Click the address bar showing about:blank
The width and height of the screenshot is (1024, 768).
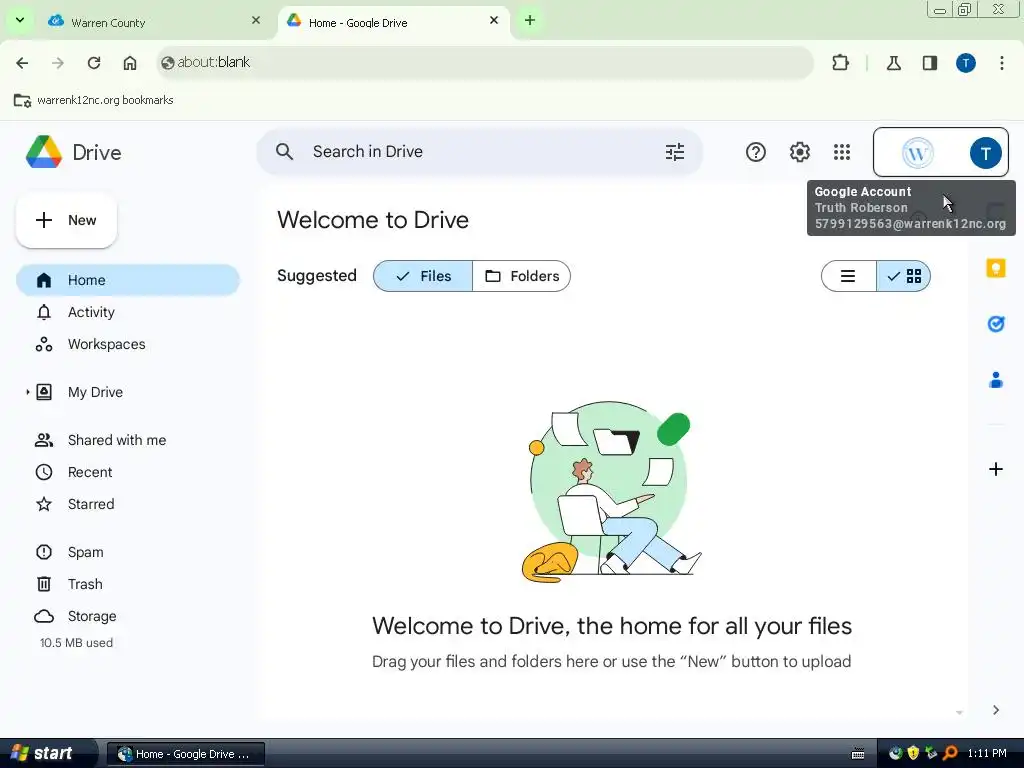coord(485,63)
